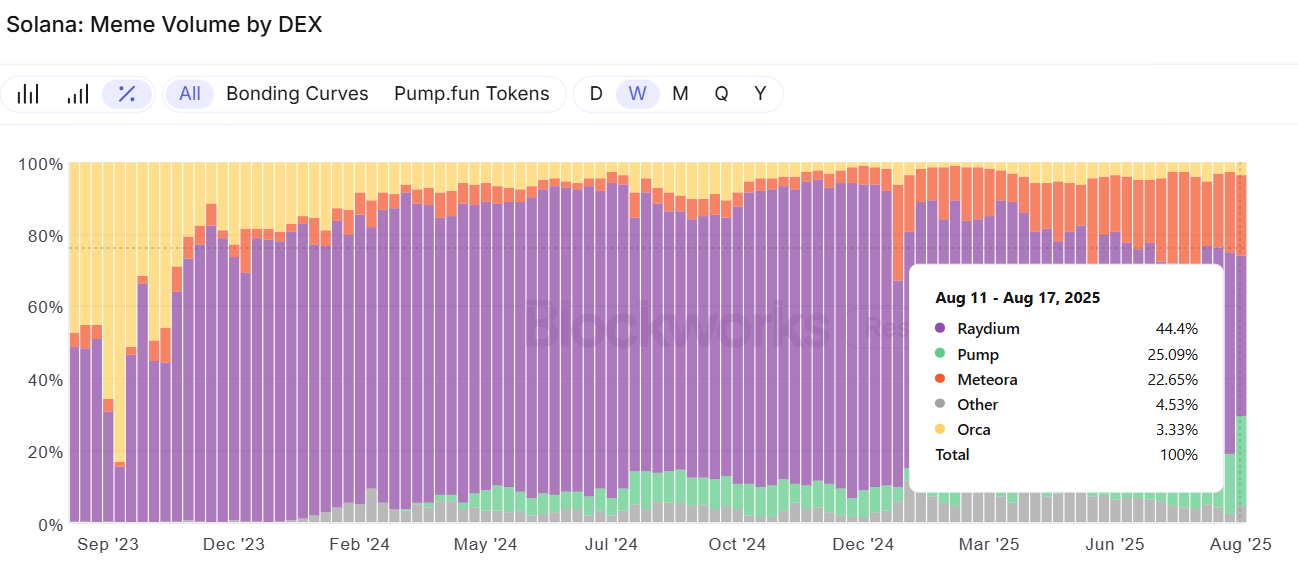Switch to the Pump.fun Tokens filter
Image resolution: width=1298 pixels, height=567 pixels.
click(472, 94)
